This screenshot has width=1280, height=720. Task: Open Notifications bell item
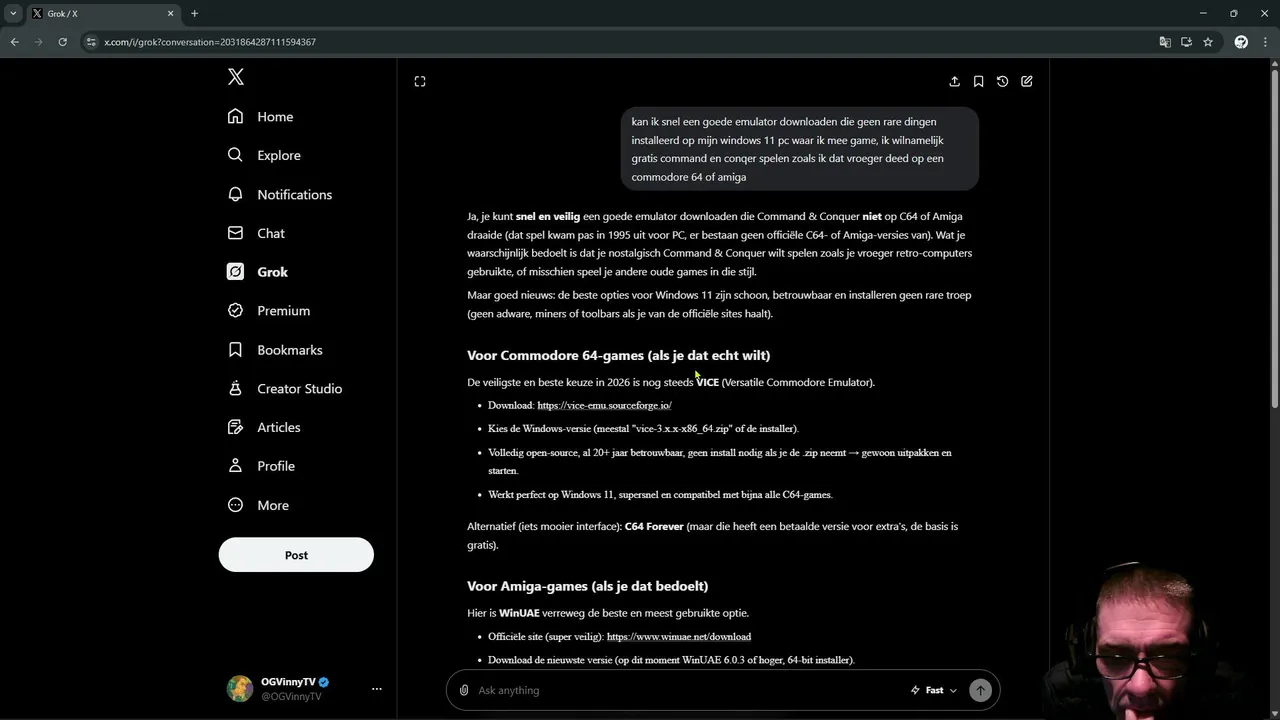click(279, 194)
